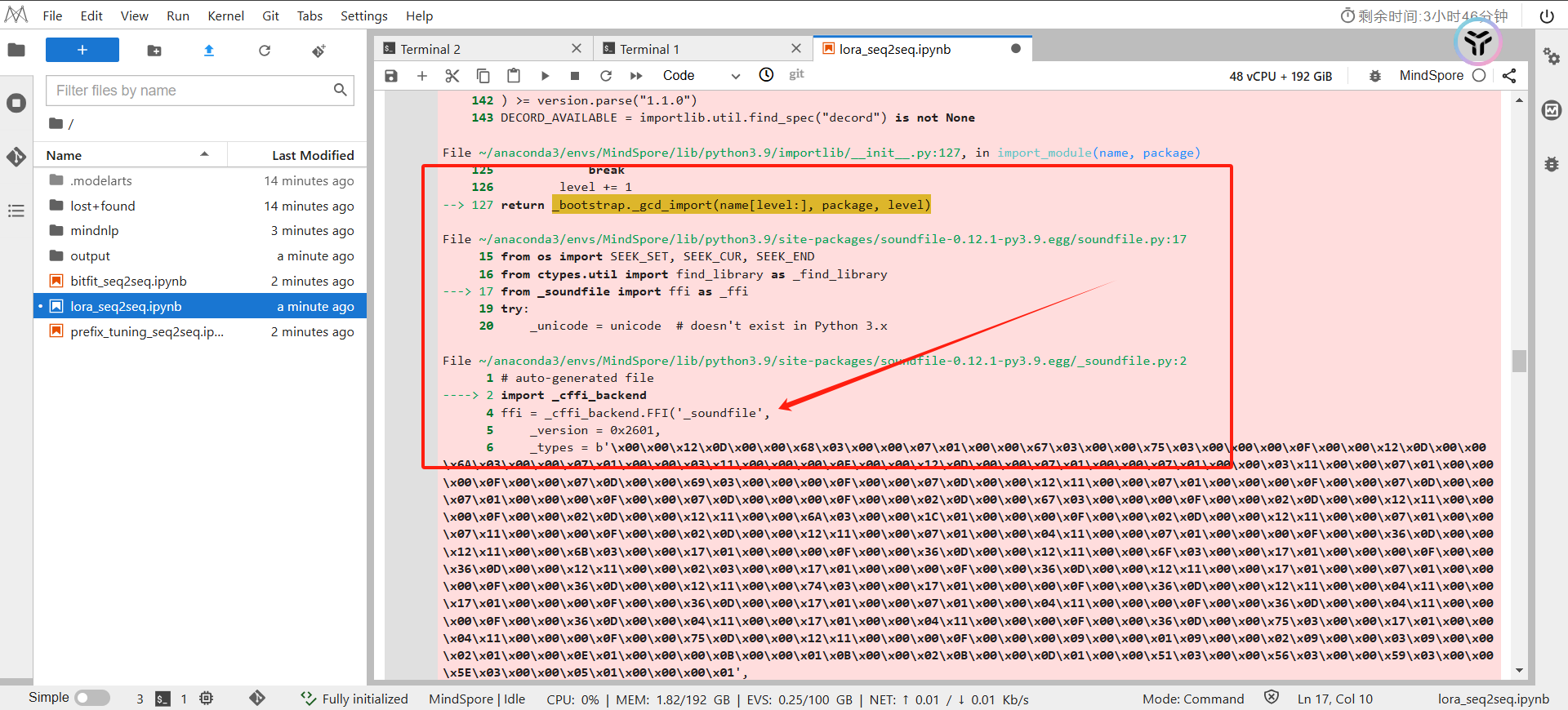Viewport: 1568px width, 710px height.
Task: Restart the kernel with the refresh icon
Action: pyautogui.click(x=605, y=76)
